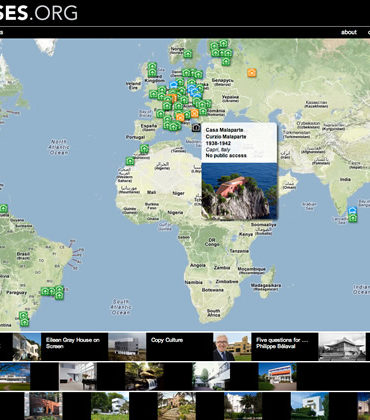Viewport: 370px width, 420px height.
Task: Open the Eileen Gray House on Screen article
Action: coord(73,343)
